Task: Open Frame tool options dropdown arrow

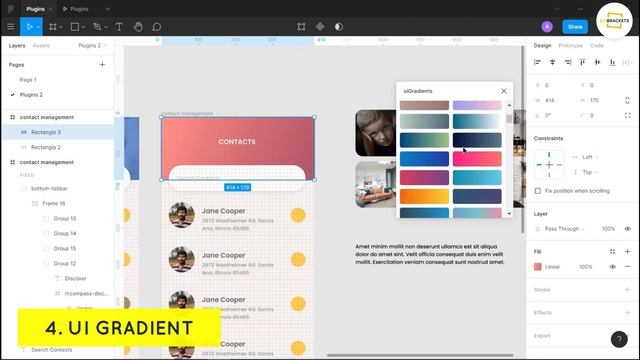Action: tap(61, 27)
